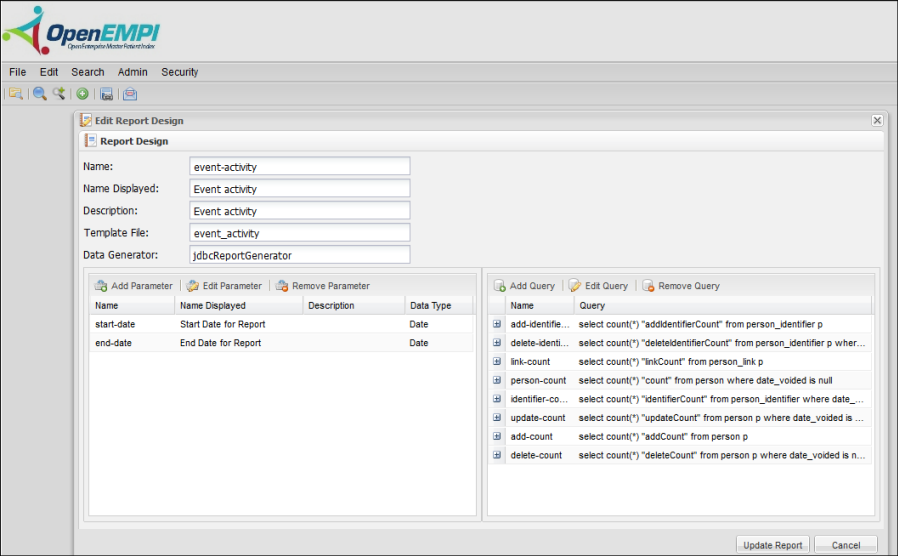
Task: Click parameter Name column header
Action: click(x=132, y=306)
